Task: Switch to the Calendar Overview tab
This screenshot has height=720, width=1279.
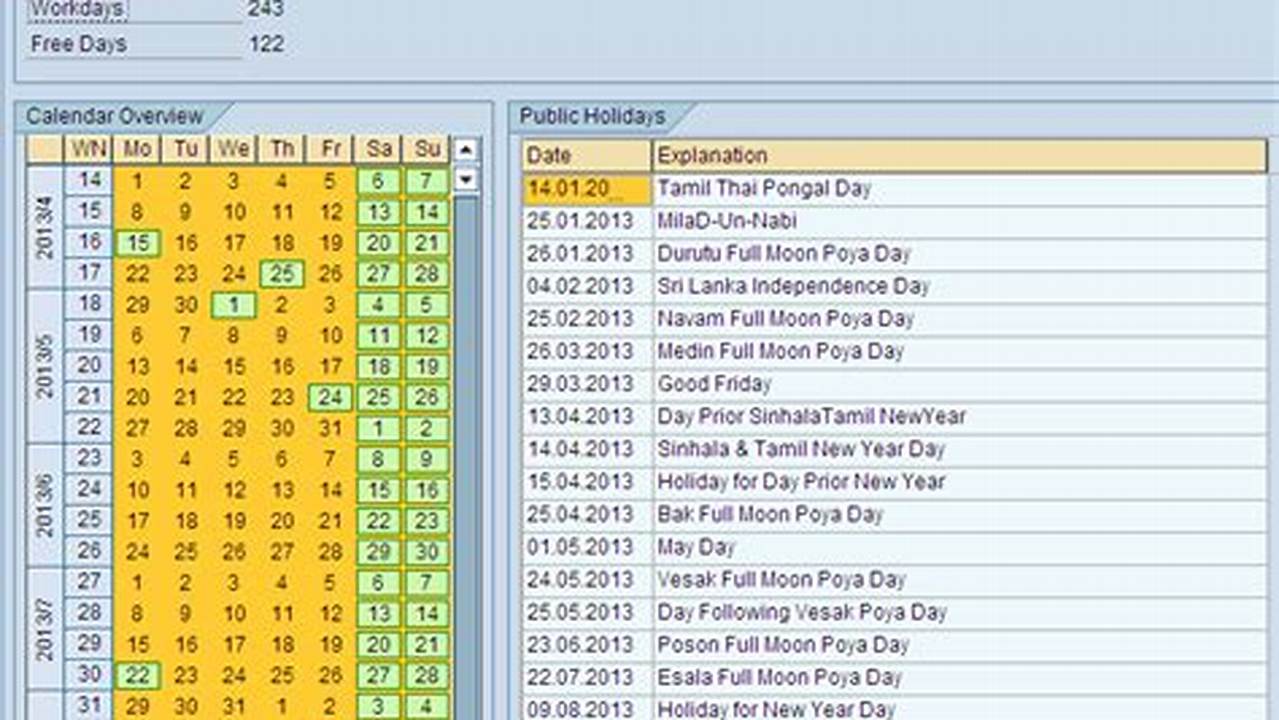Action: 114,115
